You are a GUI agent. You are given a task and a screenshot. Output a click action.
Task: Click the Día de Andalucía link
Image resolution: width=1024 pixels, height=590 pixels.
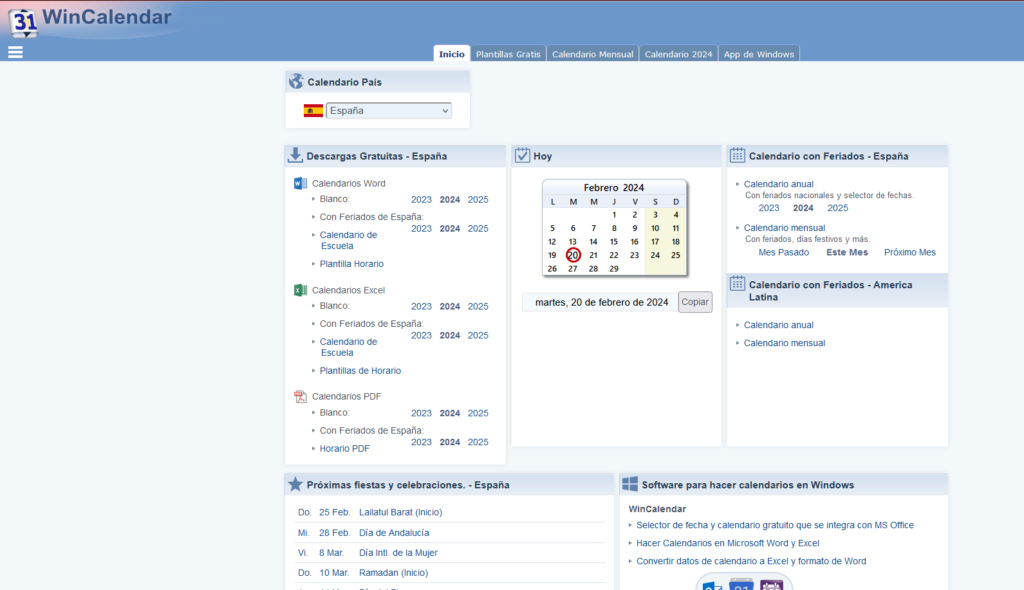click(x=393, y=533)
